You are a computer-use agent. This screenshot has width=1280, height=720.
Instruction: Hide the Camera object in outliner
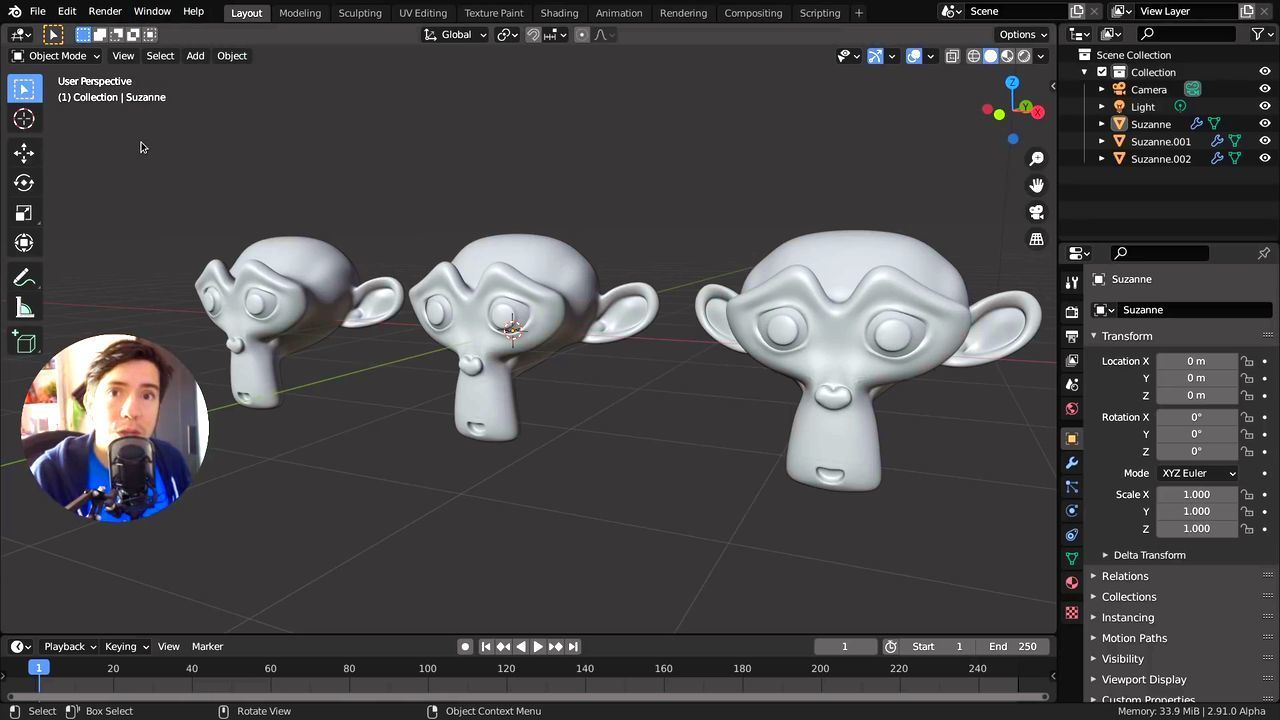pyautogui.click(x=1264, y=89)
